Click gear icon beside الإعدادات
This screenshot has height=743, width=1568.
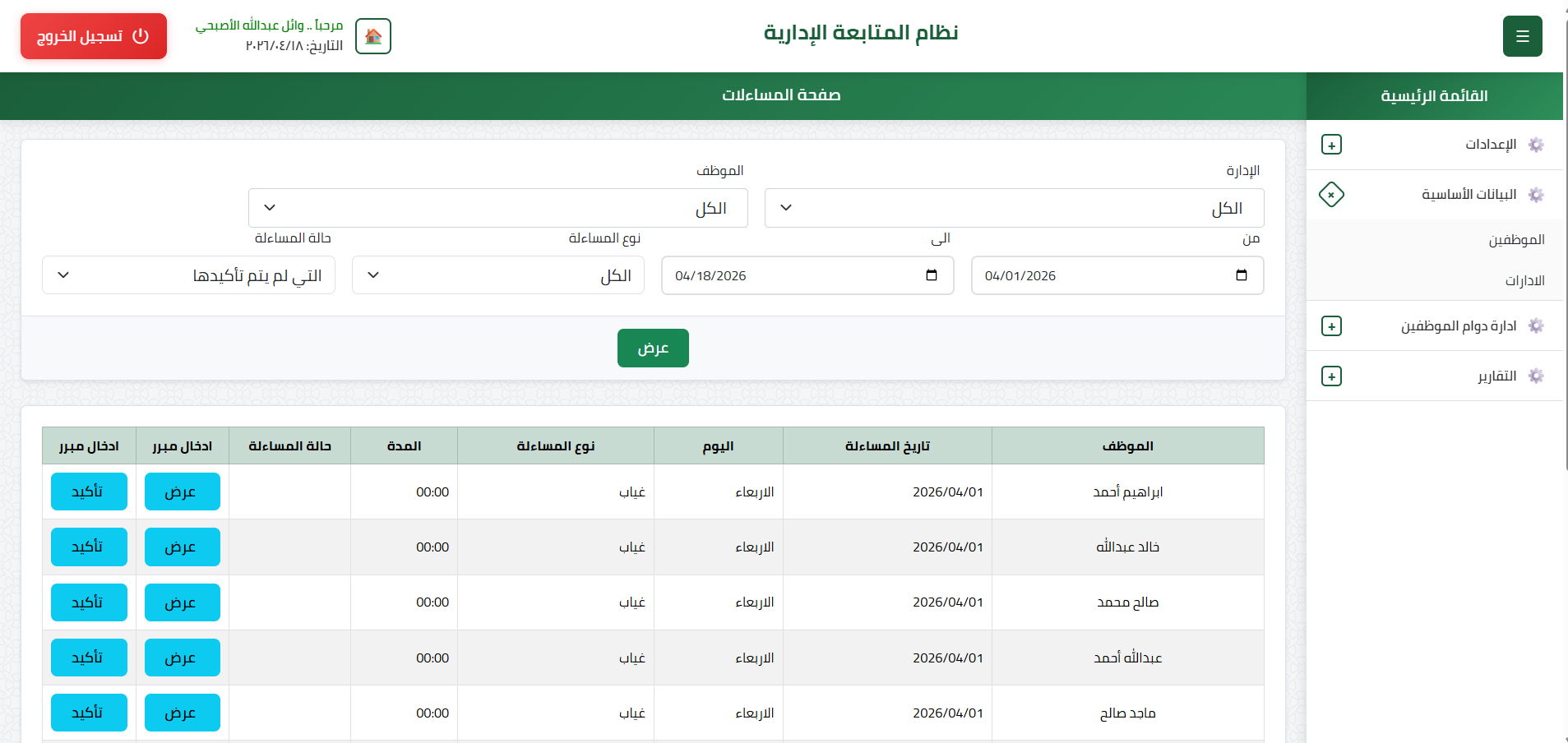click(x=1536, y=145)
